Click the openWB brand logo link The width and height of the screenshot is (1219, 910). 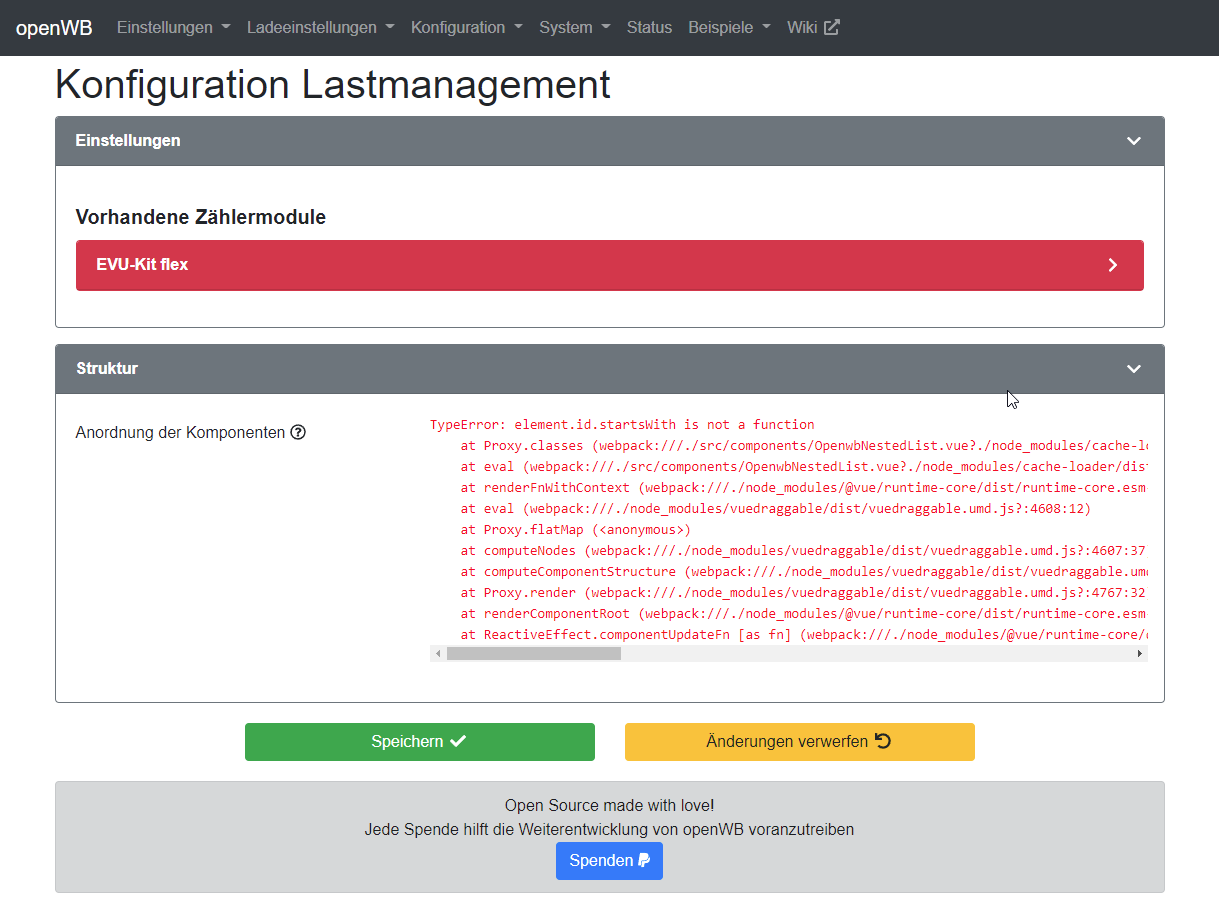(54, 27)
